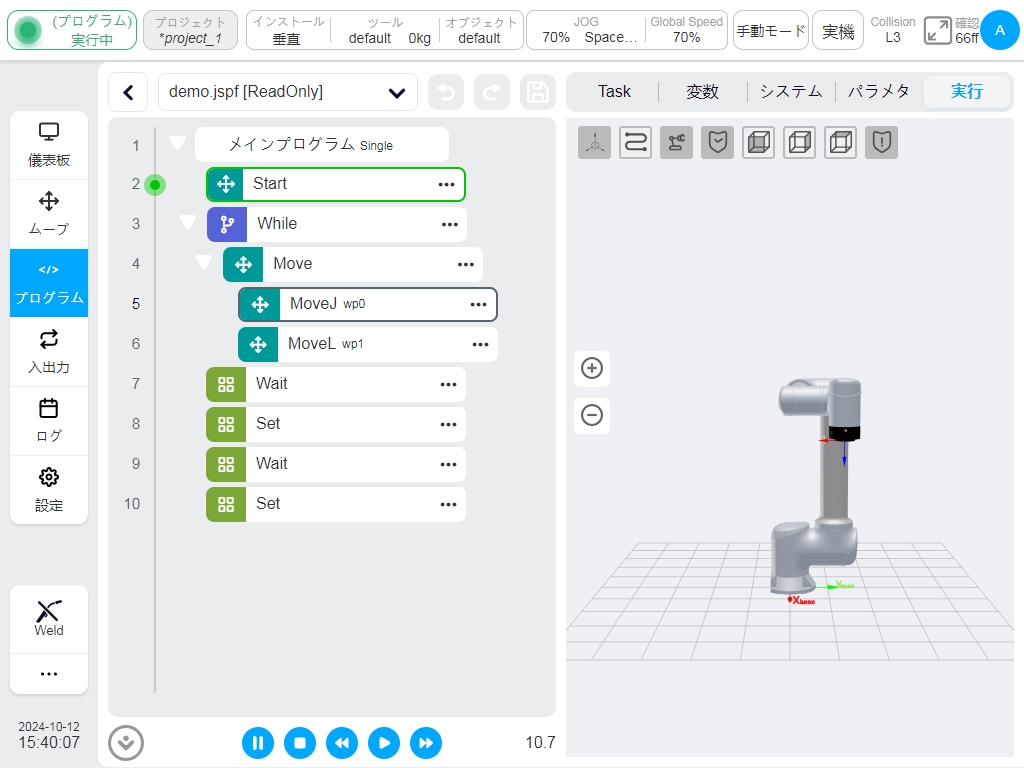Select the front-face cube view
The width and height of the screenshot is (1024, 768).
(x=759, y=142)
